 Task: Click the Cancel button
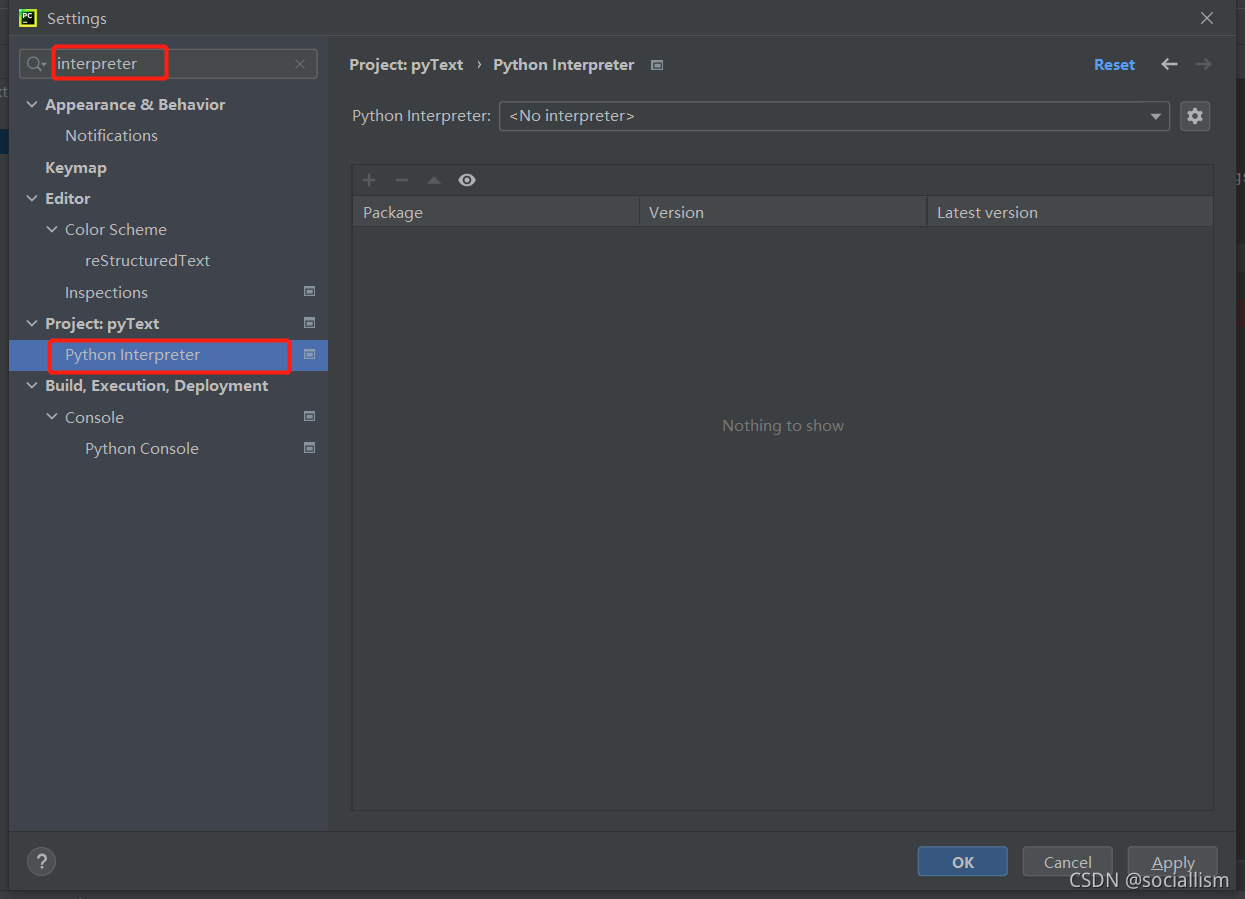coord(1067,862)
